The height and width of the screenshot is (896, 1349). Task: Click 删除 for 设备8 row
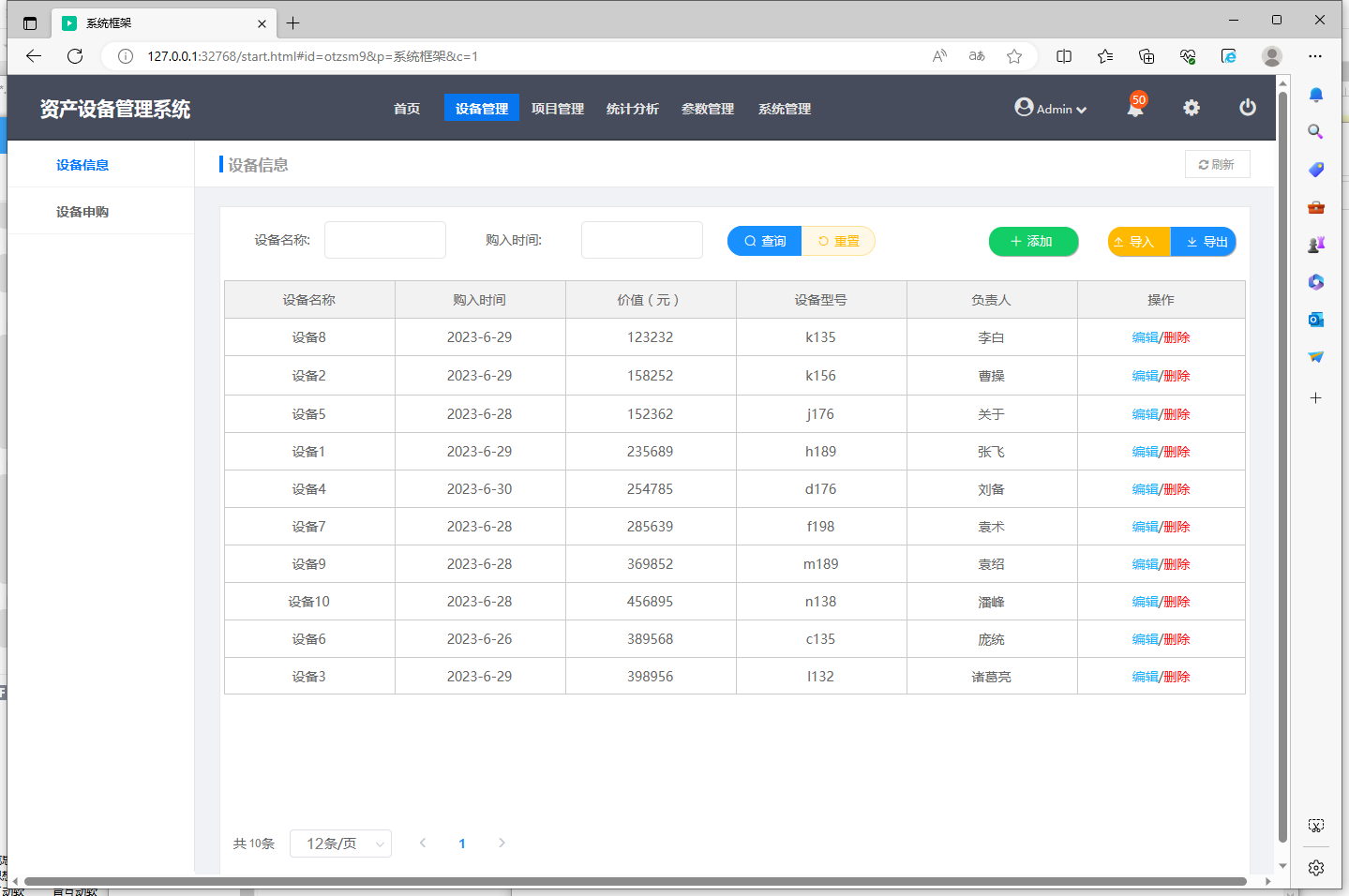tap(1177, 337)
